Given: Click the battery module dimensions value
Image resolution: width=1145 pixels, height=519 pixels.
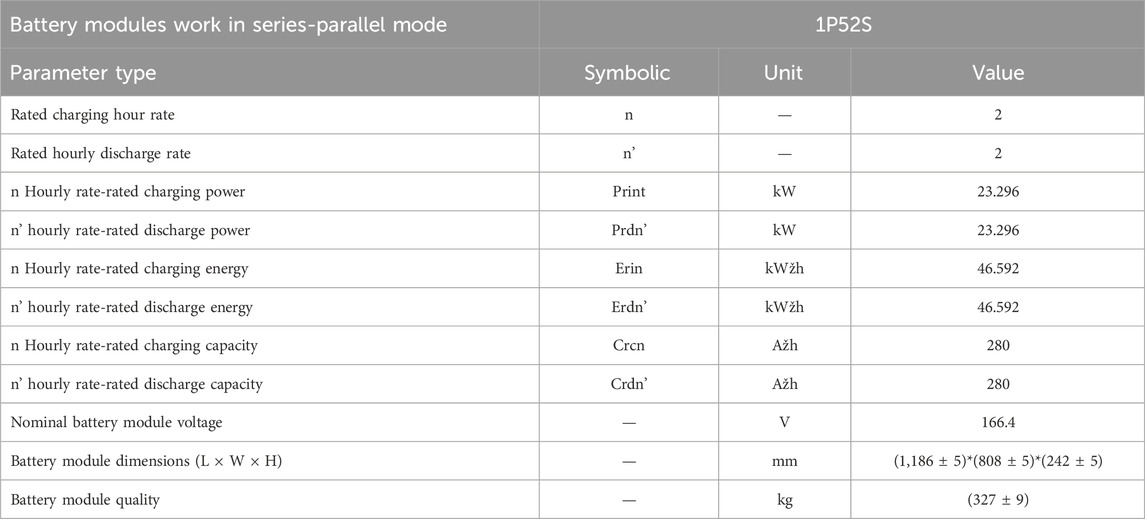Looking at the screenshot, I should point(997,461).
